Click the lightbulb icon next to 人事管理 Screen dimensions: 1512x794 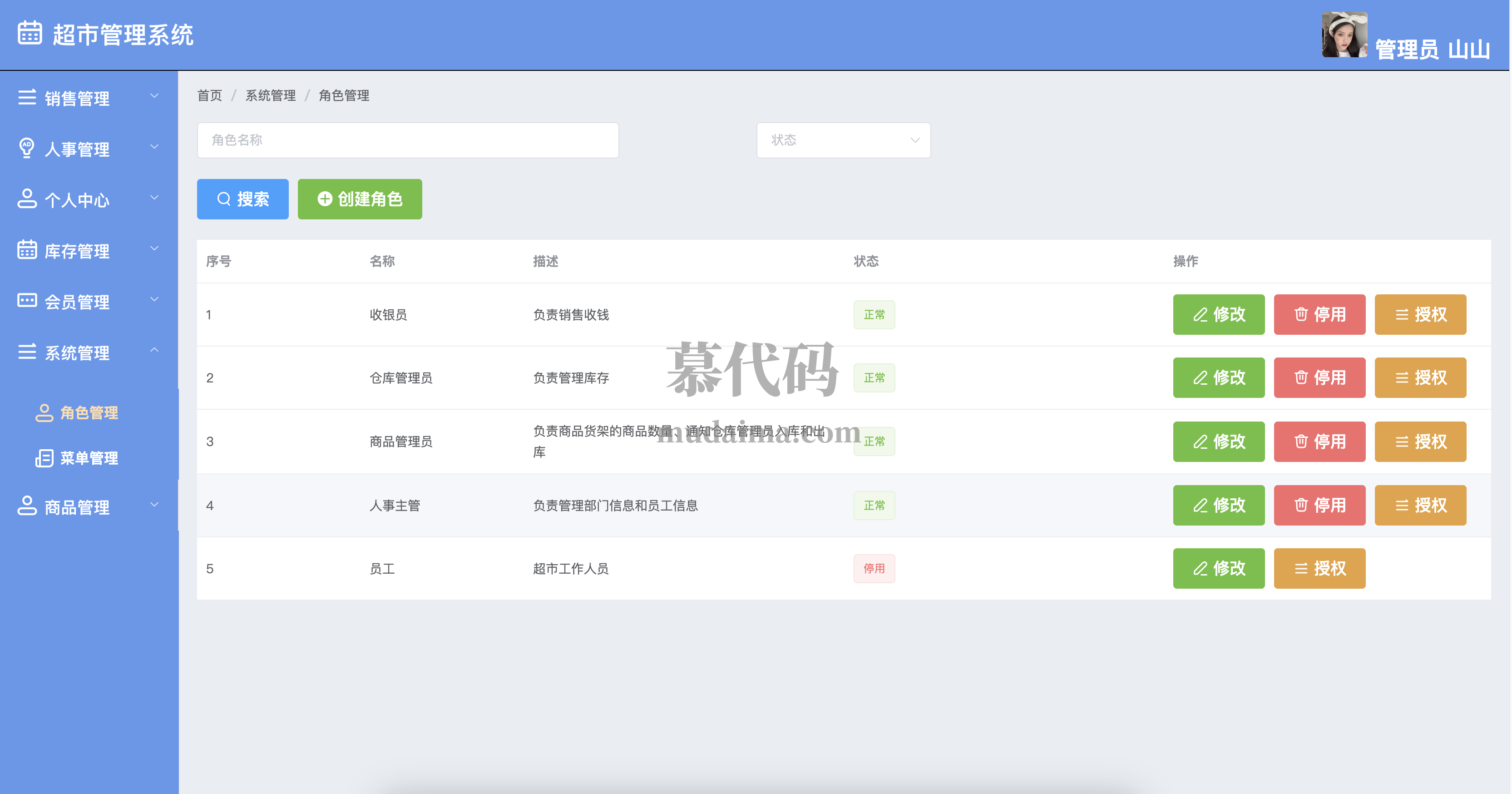[x=26, y=148]
